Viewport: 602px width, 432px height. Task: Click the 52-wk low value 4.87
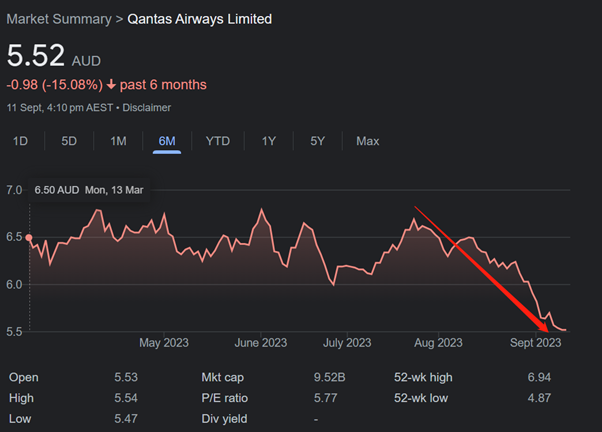click(539, 398)
